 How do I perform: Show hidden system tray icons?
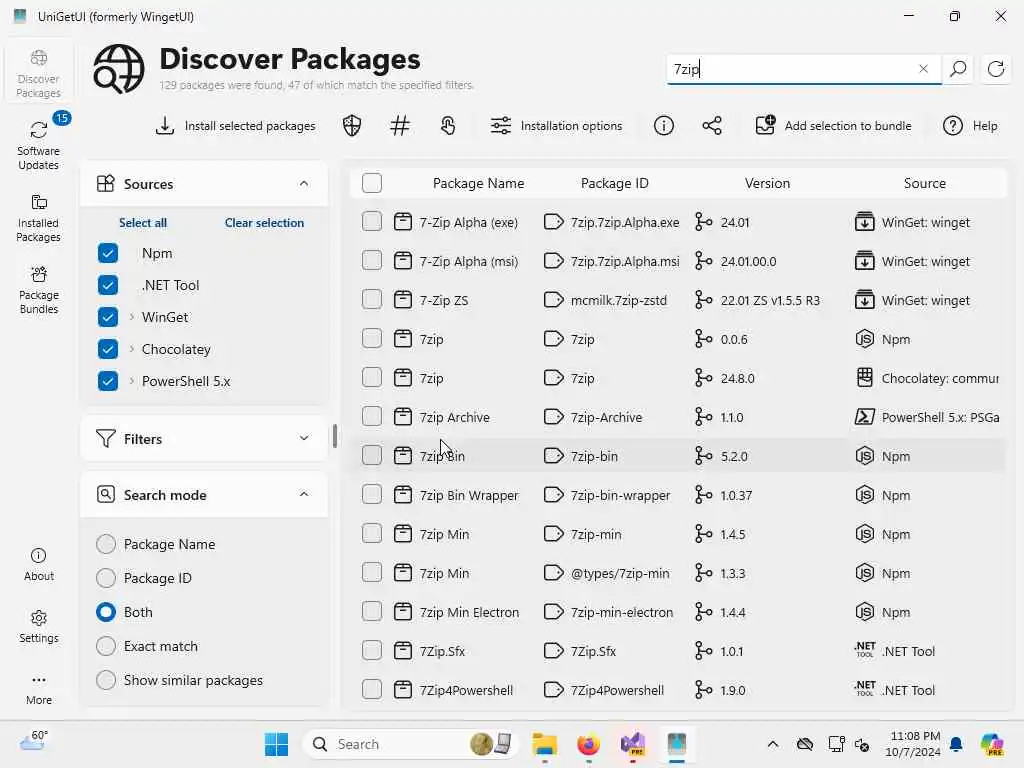coord(773,744)
